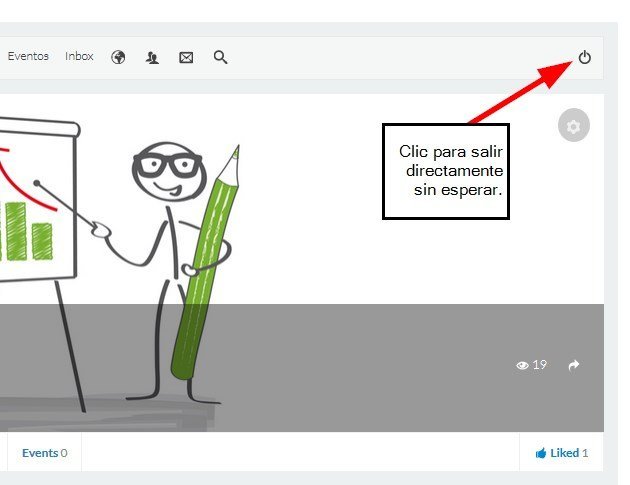Open the globe notifications icon
630x485 pixels.
(x=118, y=57)
